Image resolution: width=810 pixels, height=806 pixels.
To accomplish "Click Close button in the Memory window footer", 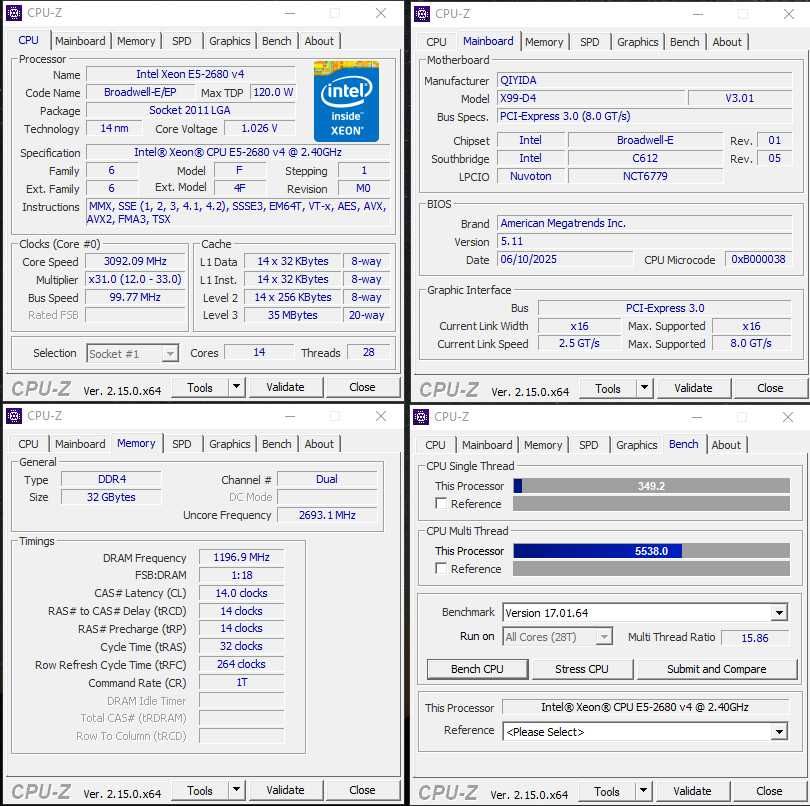I will pyautogui.click(x=362, y=790).
